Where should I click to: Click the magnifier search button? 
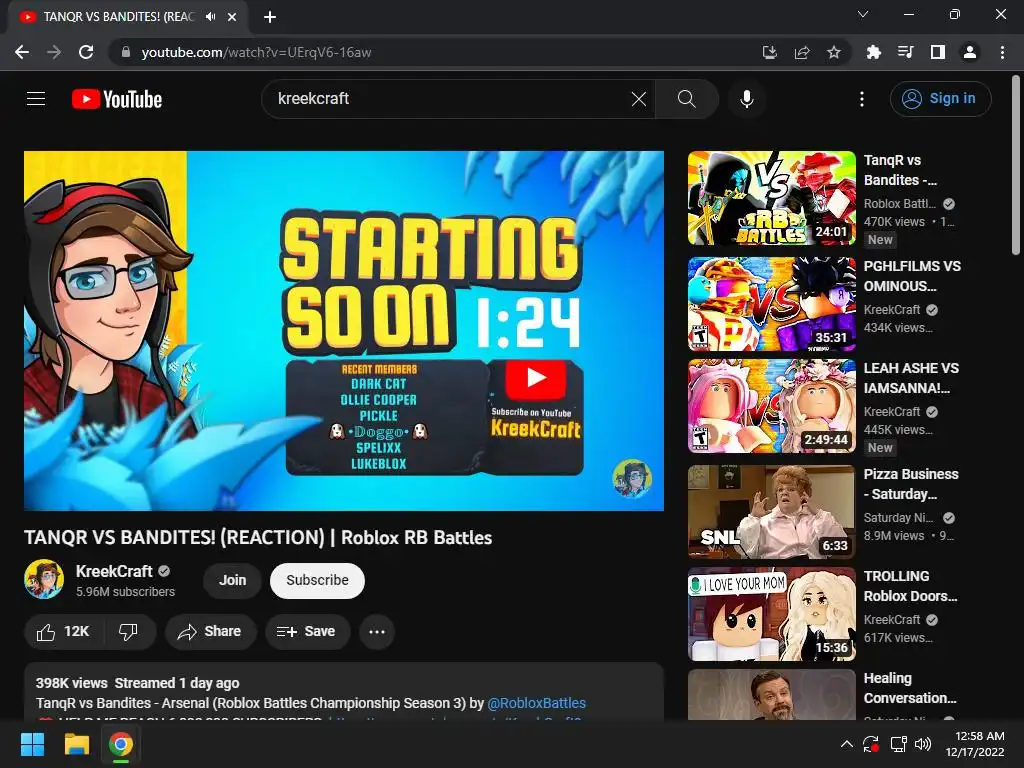686,99
